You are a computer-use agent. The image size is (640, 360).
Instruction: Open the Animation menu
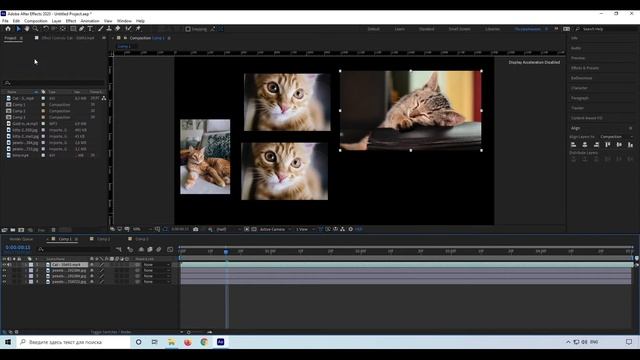[x=90, y=21]
